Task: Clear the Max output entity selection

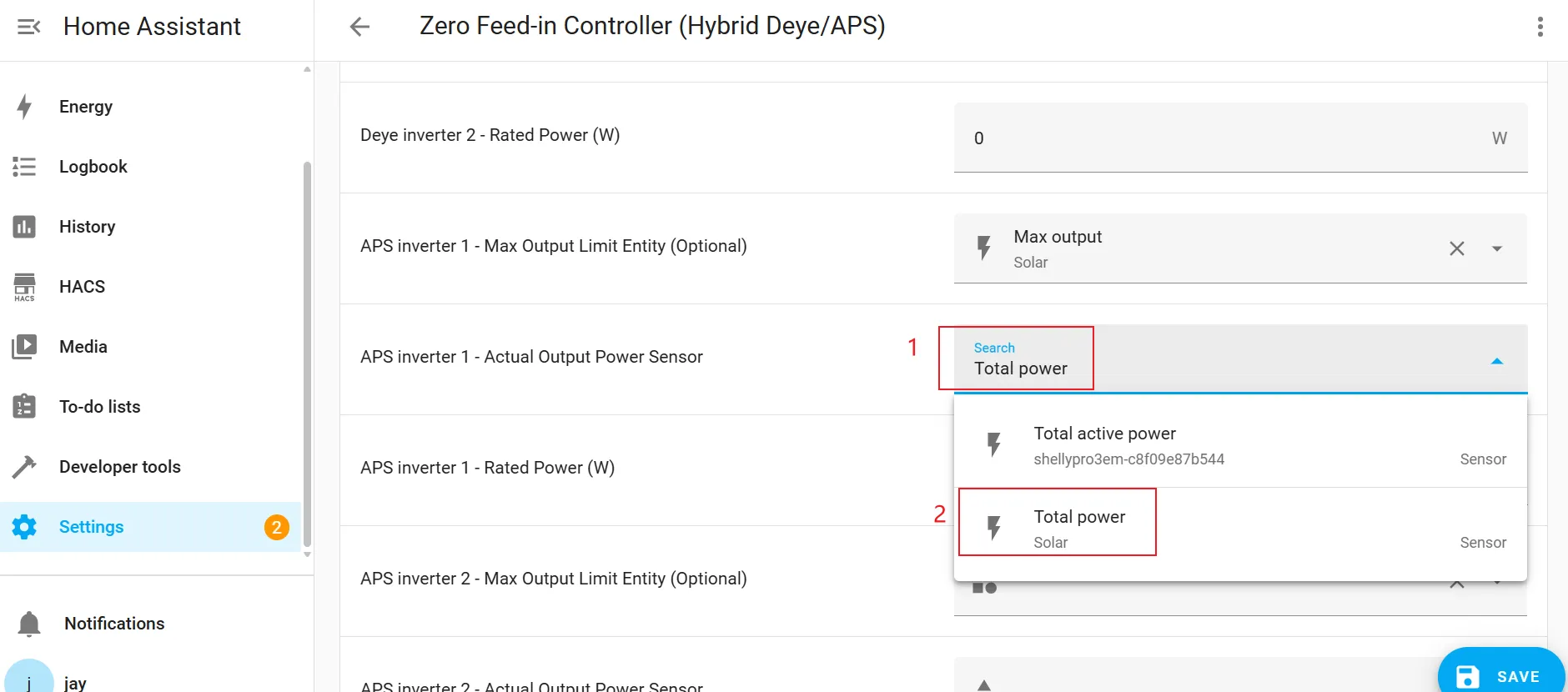Action: coord(1456,248)
